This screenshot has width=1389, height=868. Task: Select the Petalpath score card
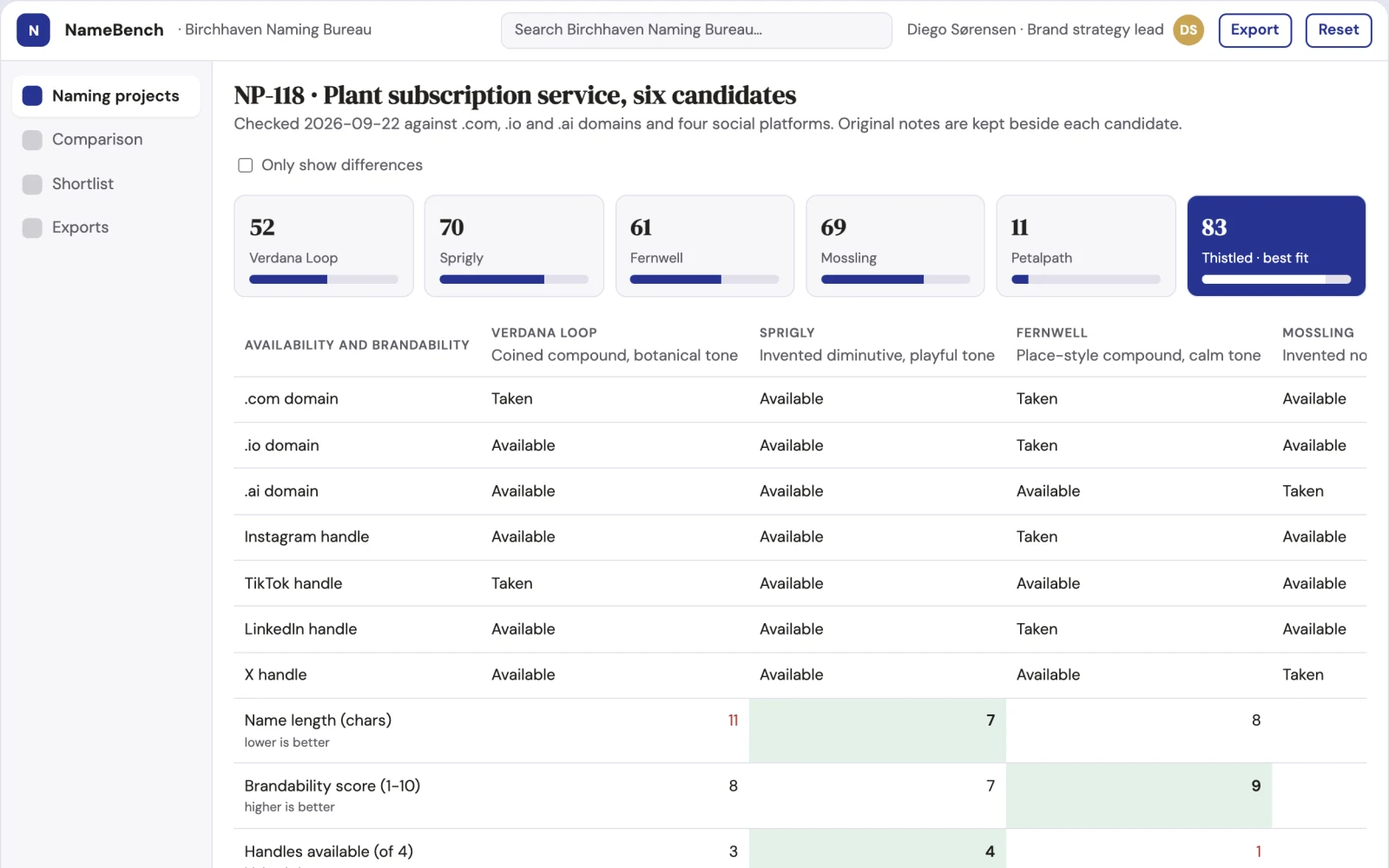click(x=1086, y=247)
